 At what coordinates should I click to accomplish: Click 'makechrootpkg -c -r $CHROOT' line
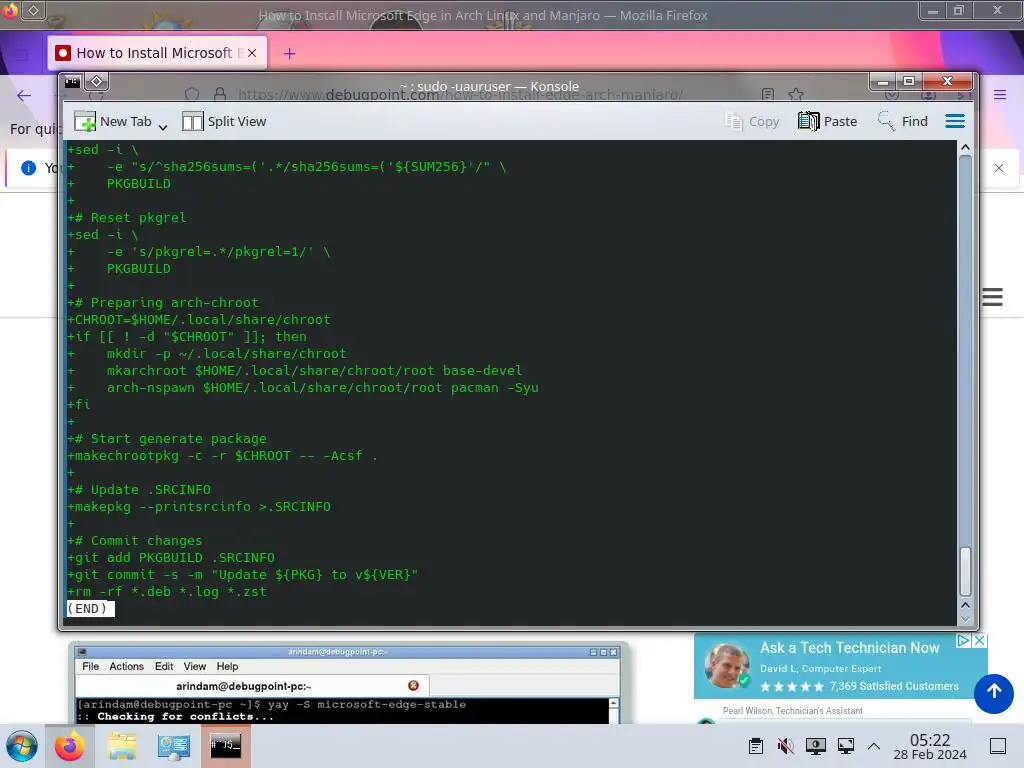click(x=222, y=456)
